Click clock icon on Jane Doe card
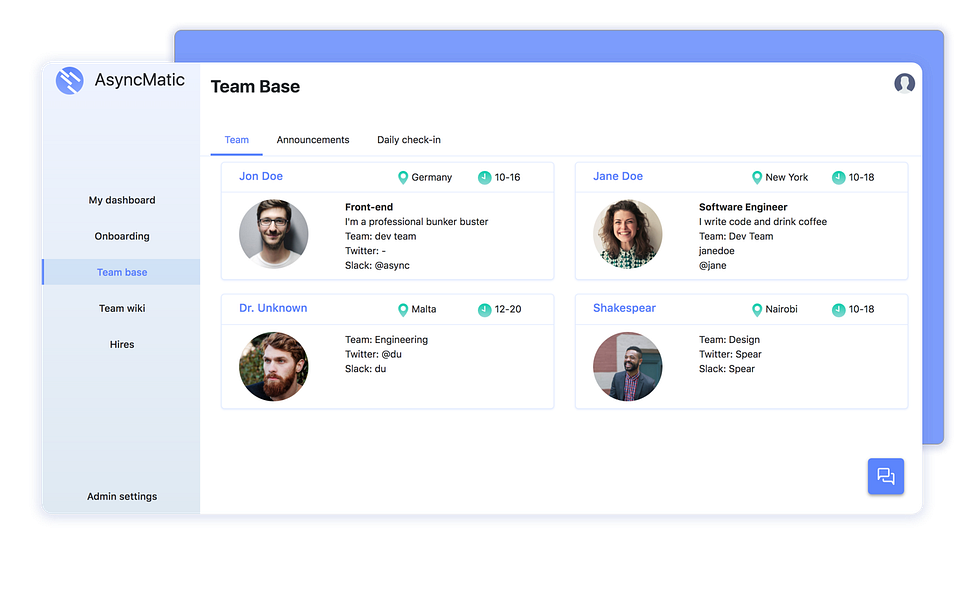The height and width of the screenshot is (600, 971). point(838,178)
